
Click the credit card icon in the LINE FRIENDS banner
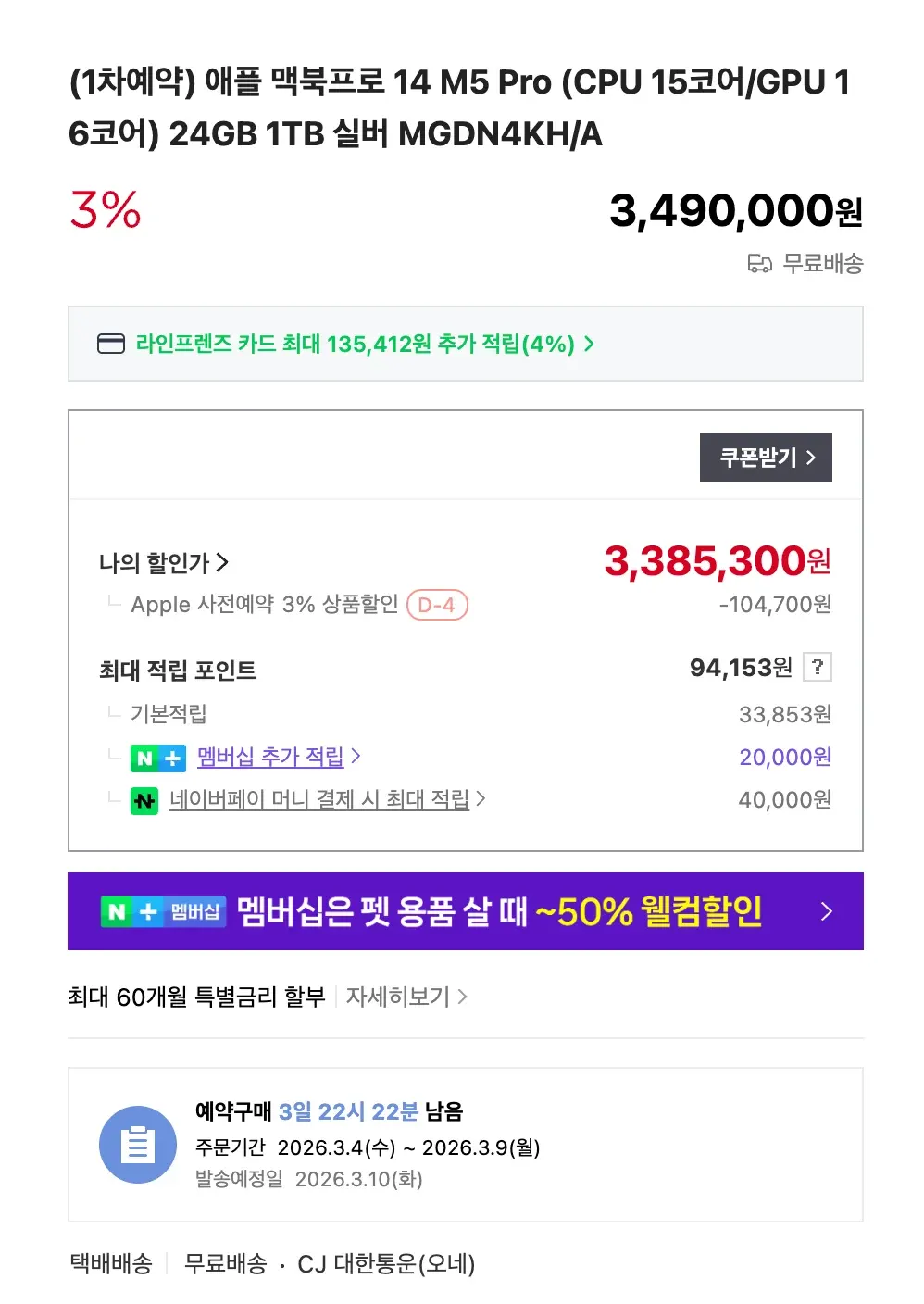(x=111, y=344)
